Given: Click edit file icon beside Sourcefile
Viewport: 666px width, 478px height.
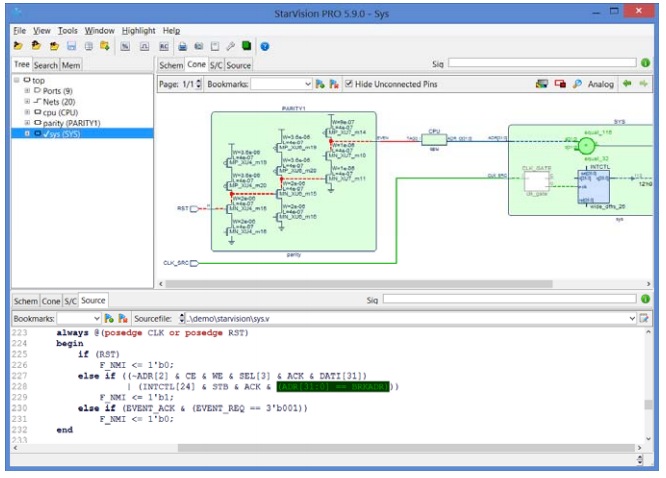Looking at the screenshot, I should (644, 318).
